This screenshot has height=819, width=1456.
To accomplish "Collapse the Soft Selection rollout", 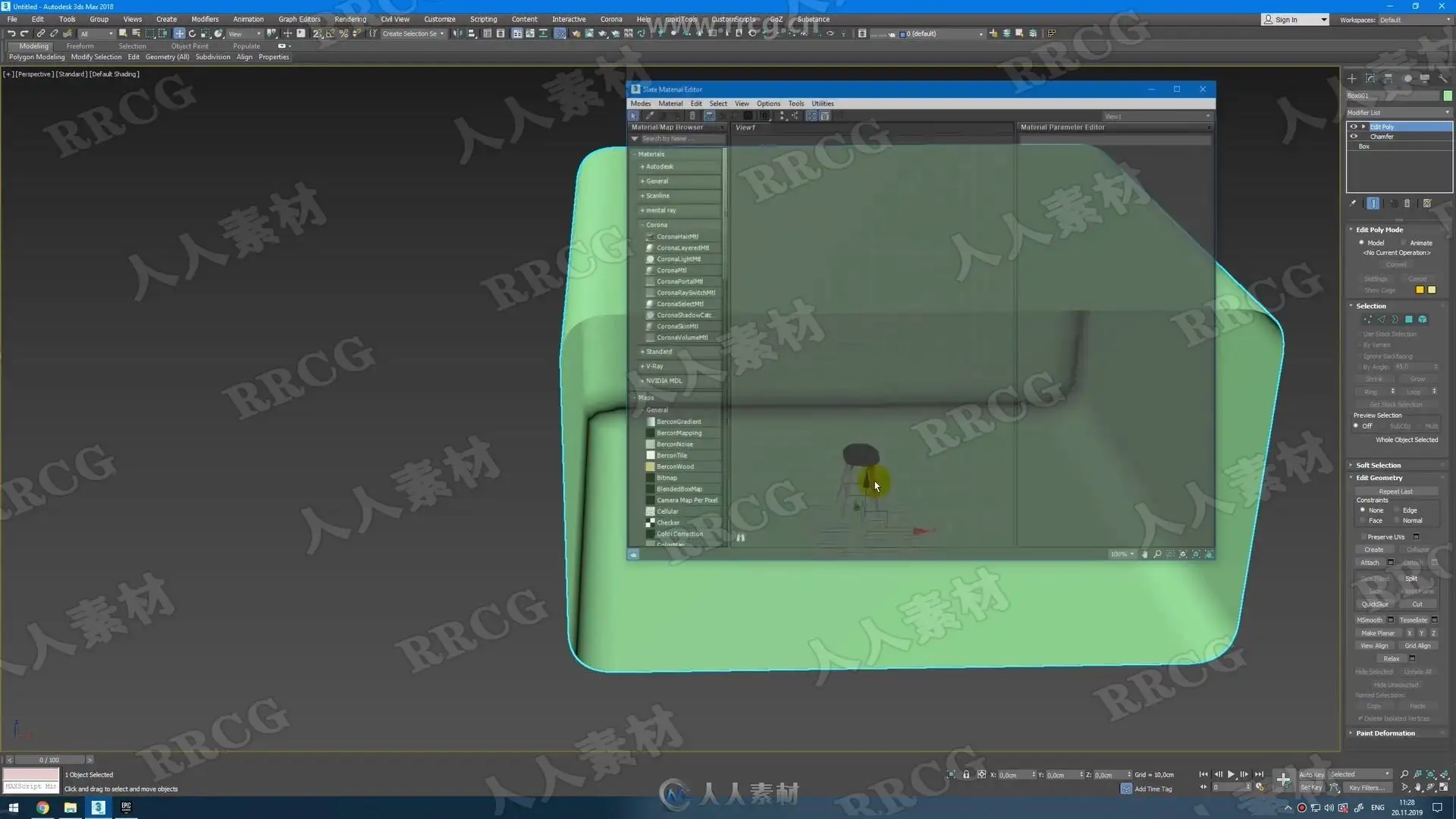I will [x=1378, y=465].
